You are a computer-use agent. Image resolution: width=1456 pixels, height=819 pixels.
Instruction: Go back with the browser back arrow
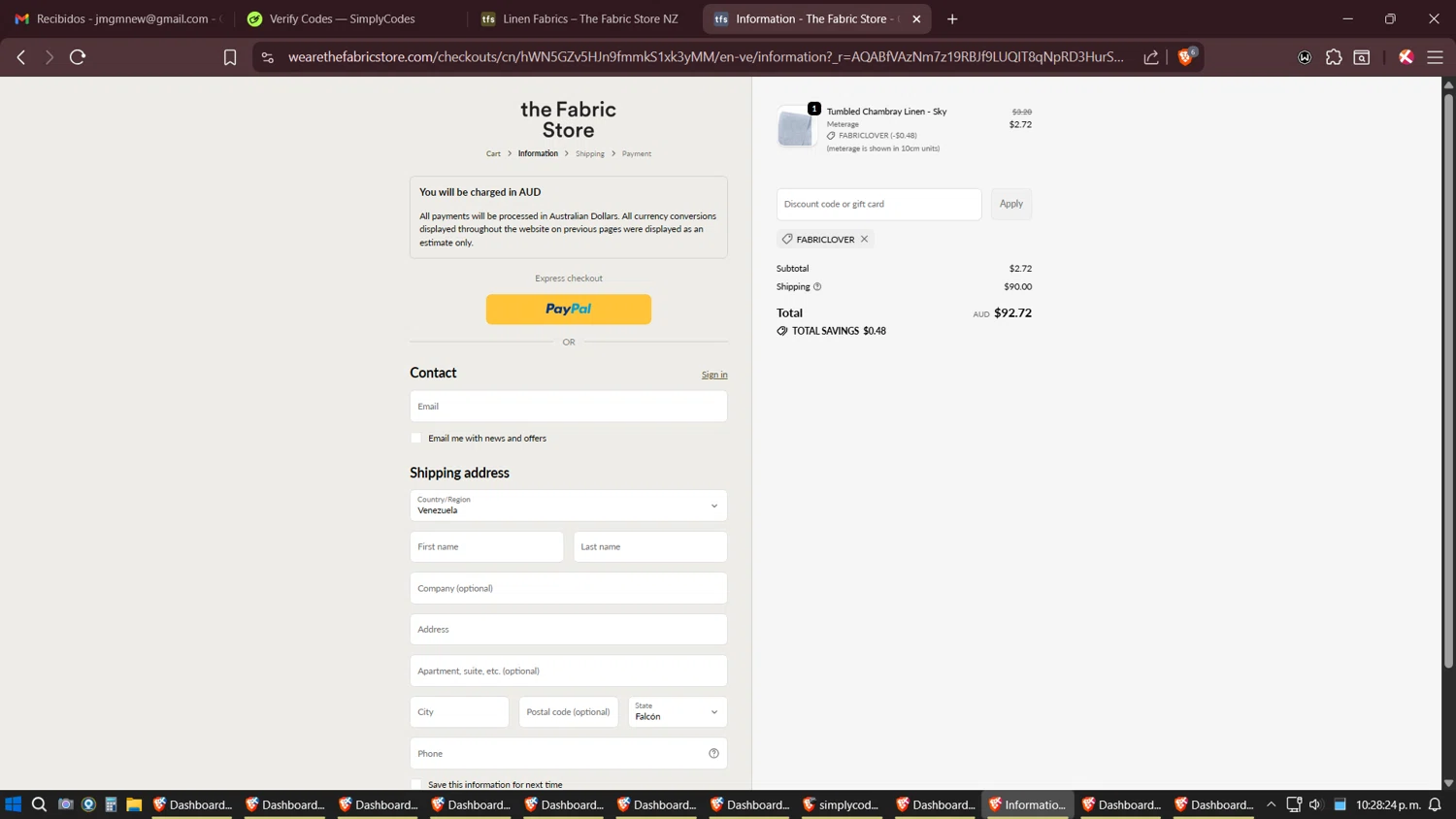[x=21, y=57]
